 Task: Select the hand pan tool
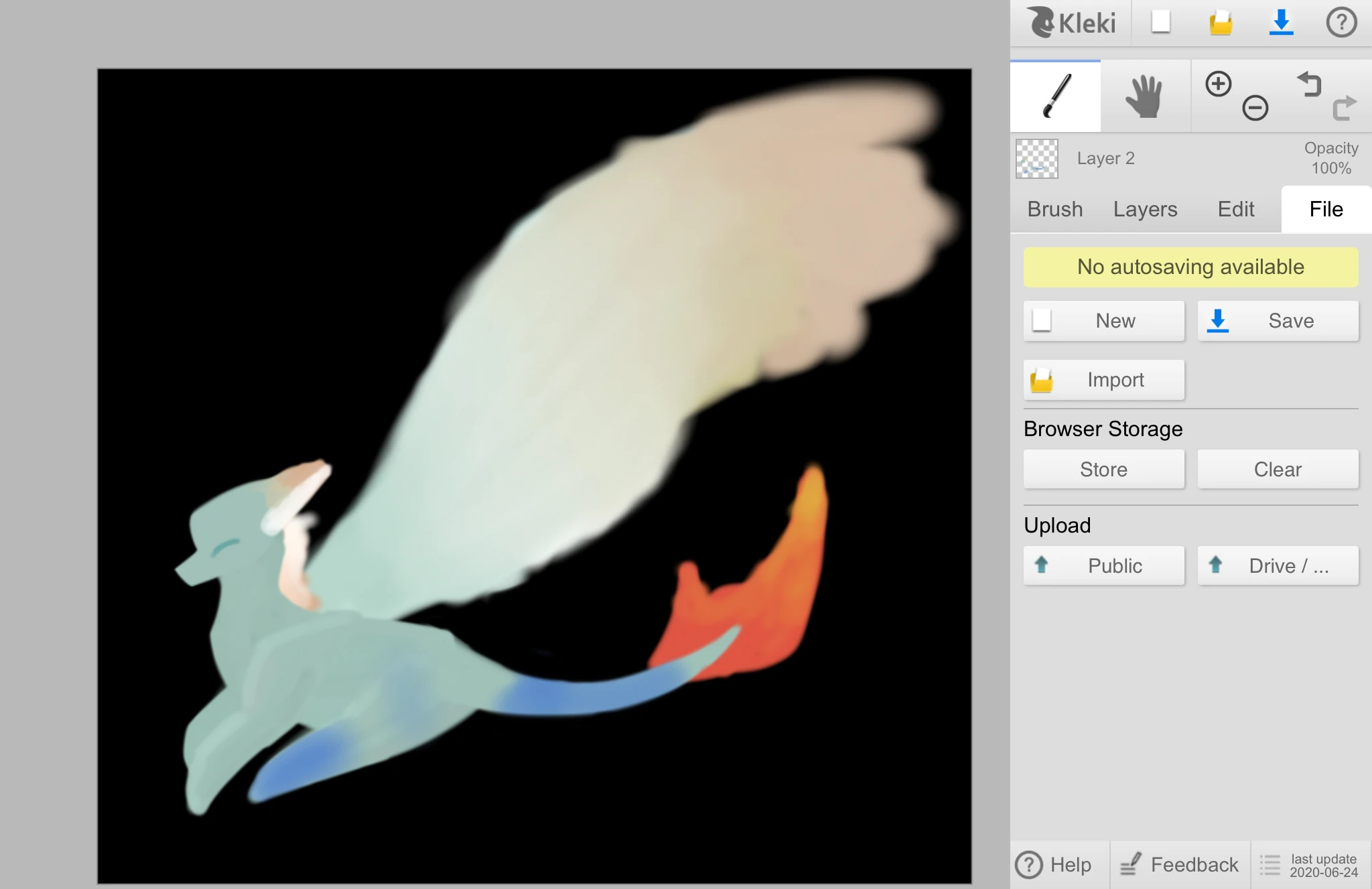(1145, 96)
